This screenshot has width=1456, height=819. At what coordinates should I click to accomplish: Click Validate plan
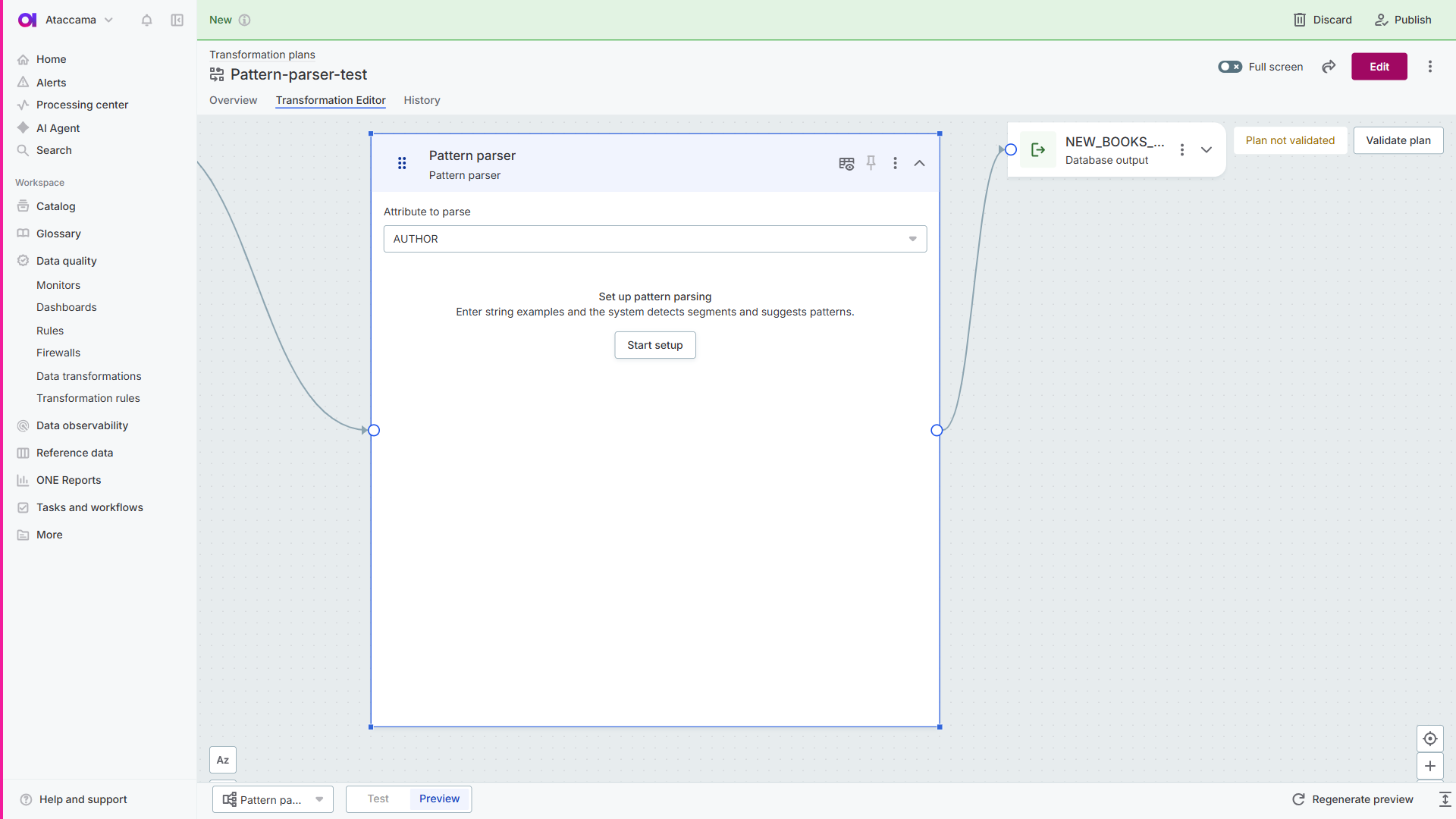pos(1398,140)
